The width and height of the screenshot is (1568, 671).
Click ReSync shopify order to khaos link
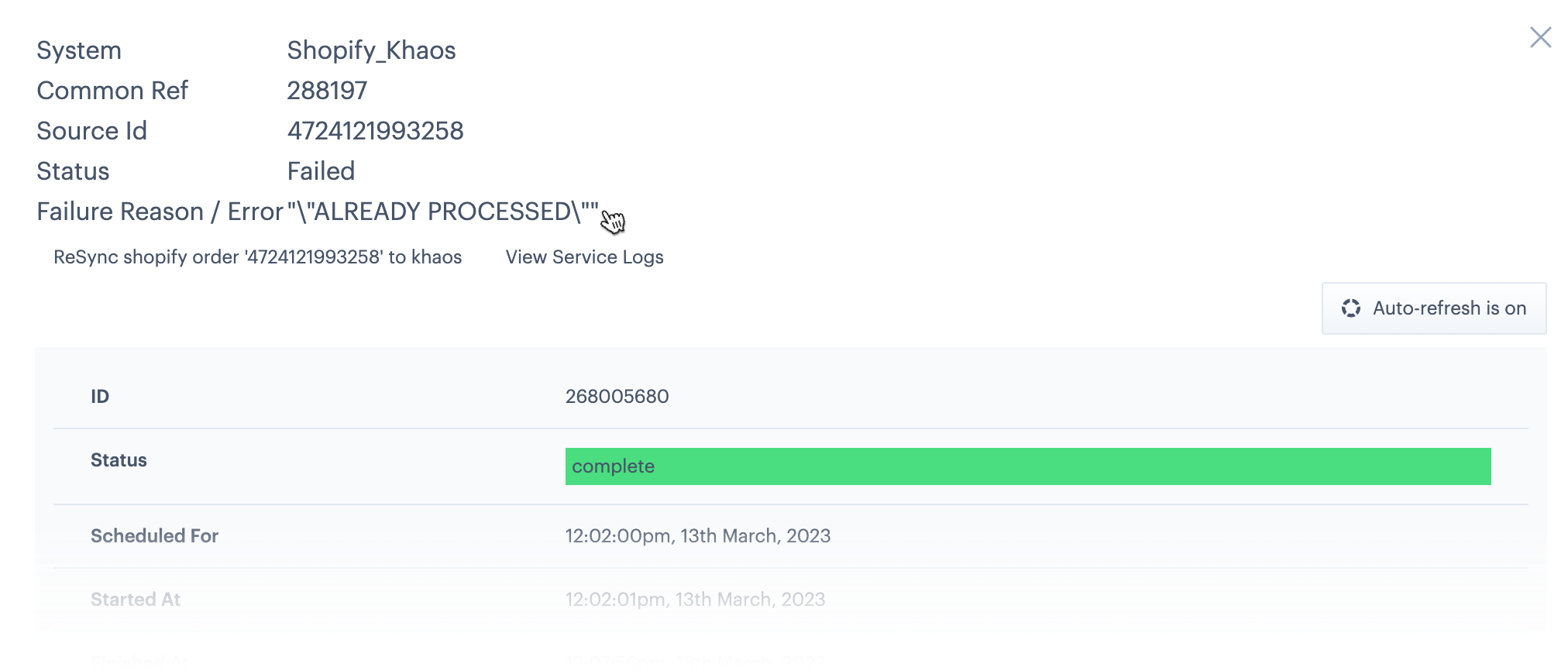pos(257,257)
